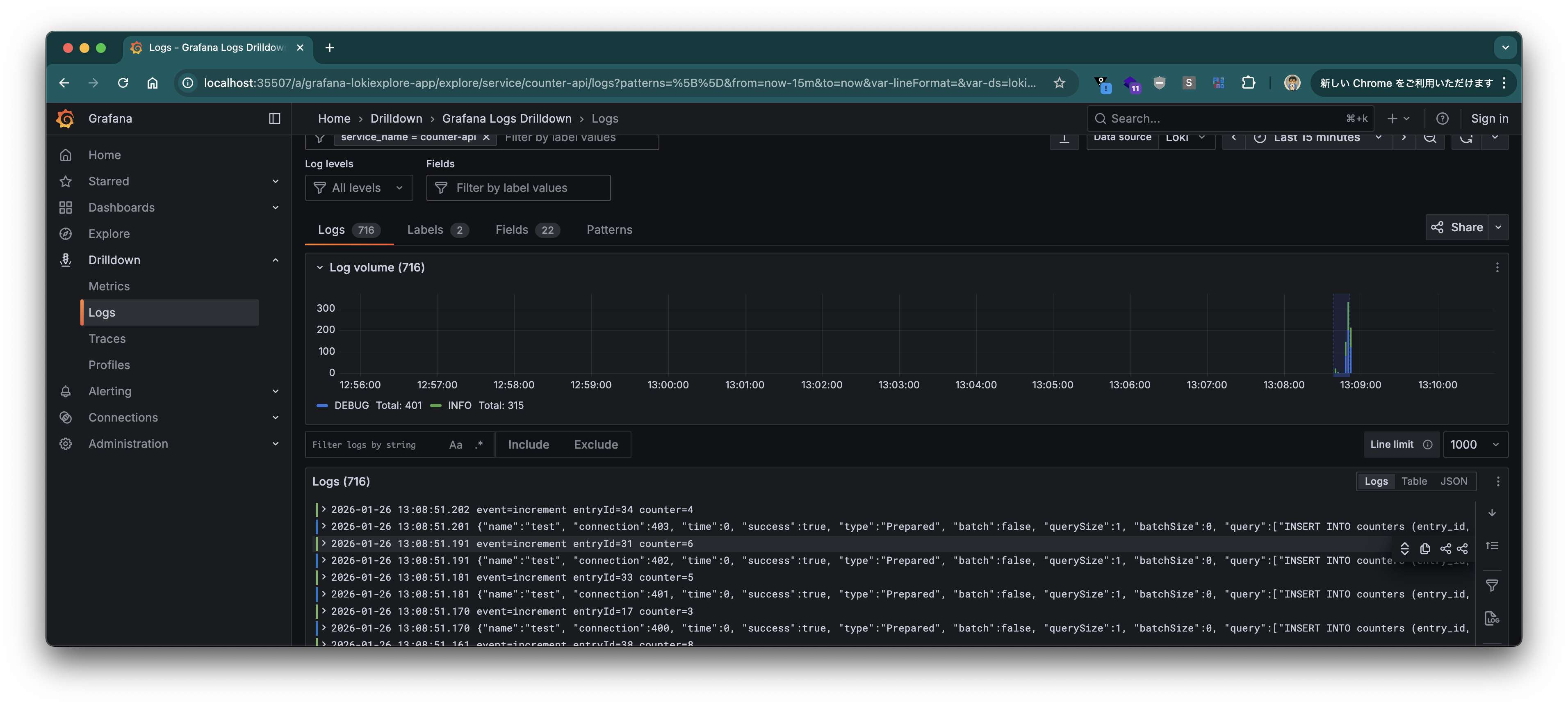Click the Sign in link
1568x707 pixels.
[1489, 118]
